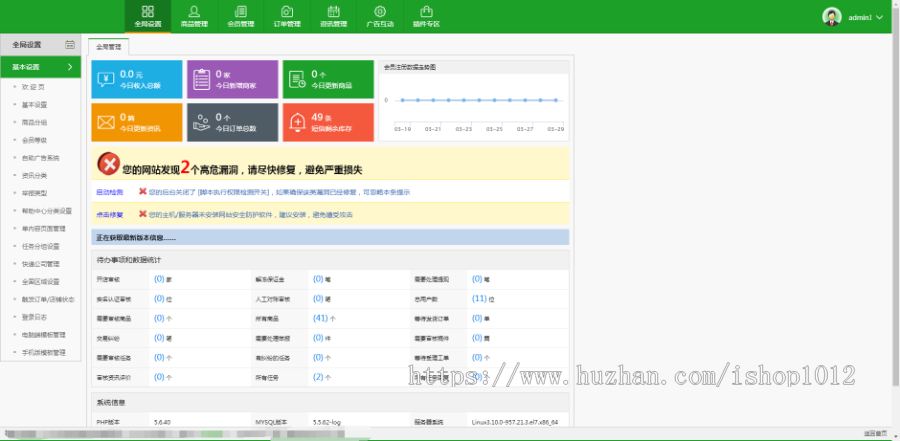Viewport: 900px width, 441px height.
Task: Switch to the 全局管理 tab
Action: tap(108, 47)
